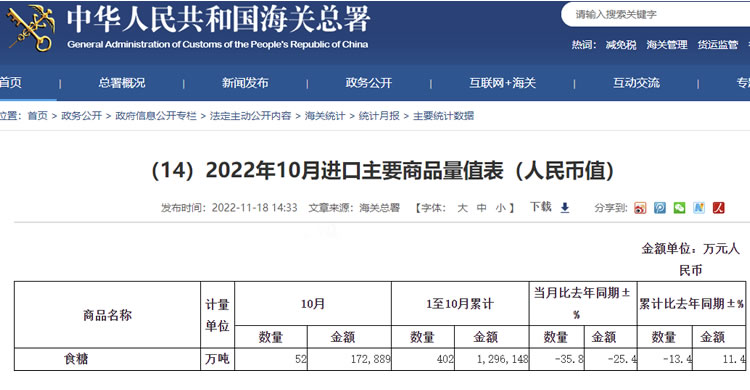The image size is (750, 390).
Task: Share the article to Weibo
Action: click(640, 208)
